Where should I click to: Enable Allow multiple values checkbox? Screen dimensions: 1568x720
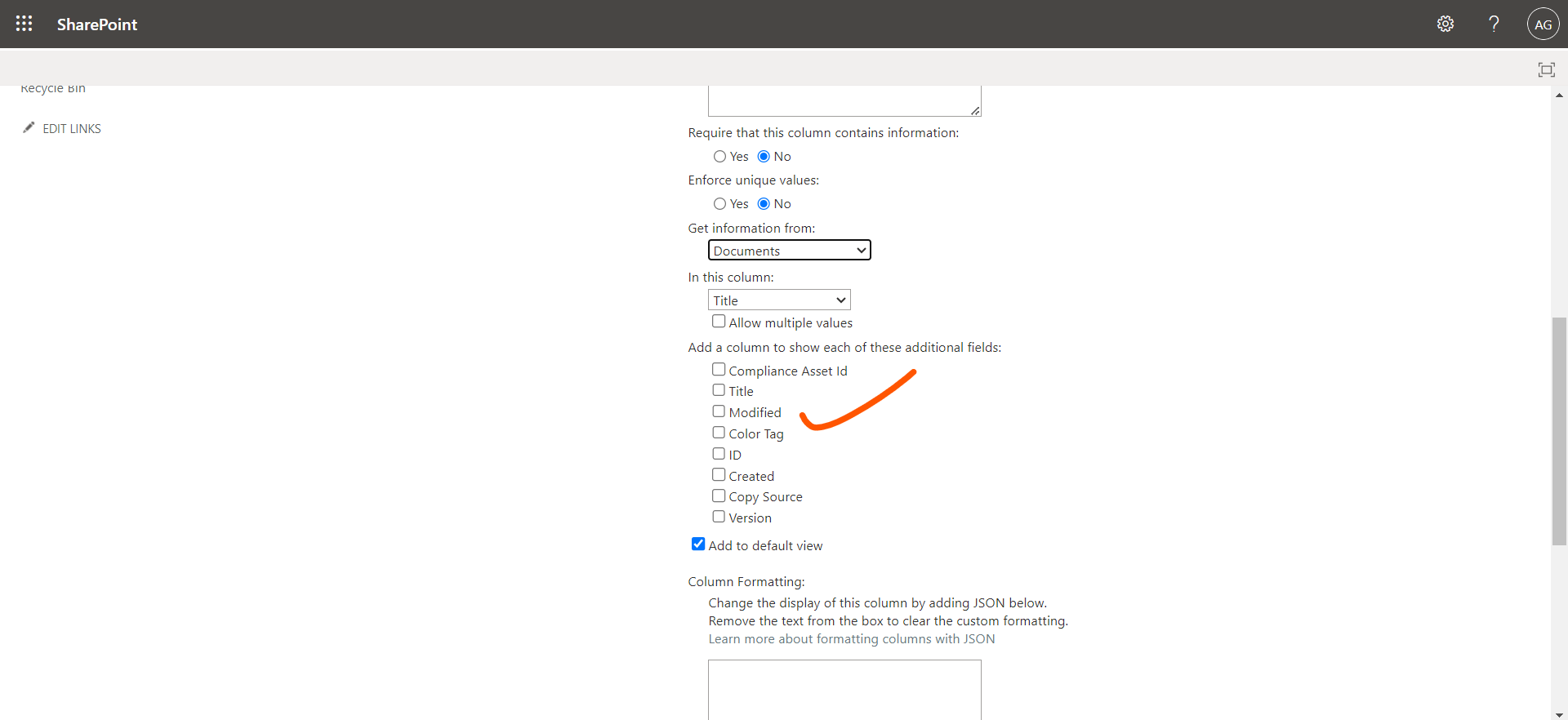(719, 322)
